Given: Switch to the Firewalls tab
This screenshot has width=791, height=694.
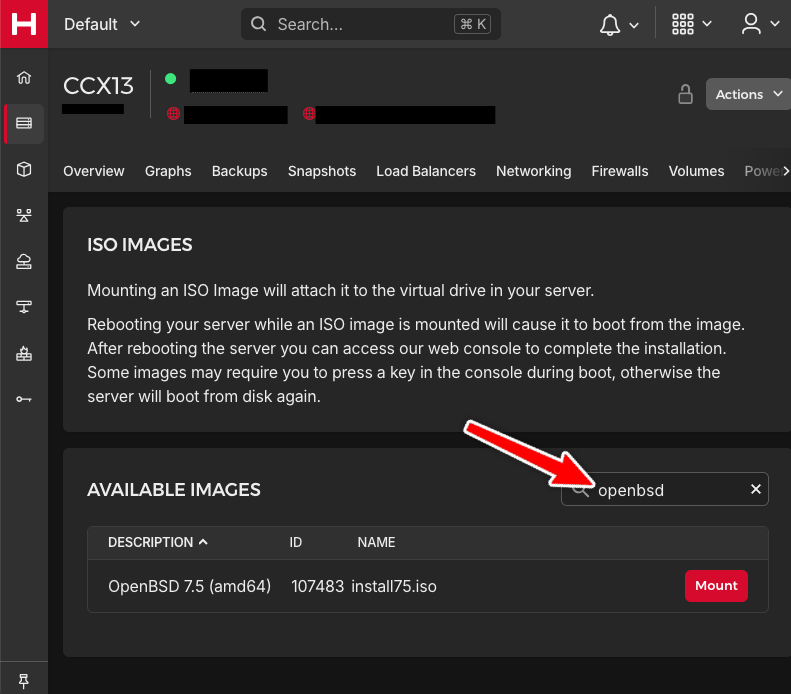Looking at the screenshot, I should click(x=620, y=171).
